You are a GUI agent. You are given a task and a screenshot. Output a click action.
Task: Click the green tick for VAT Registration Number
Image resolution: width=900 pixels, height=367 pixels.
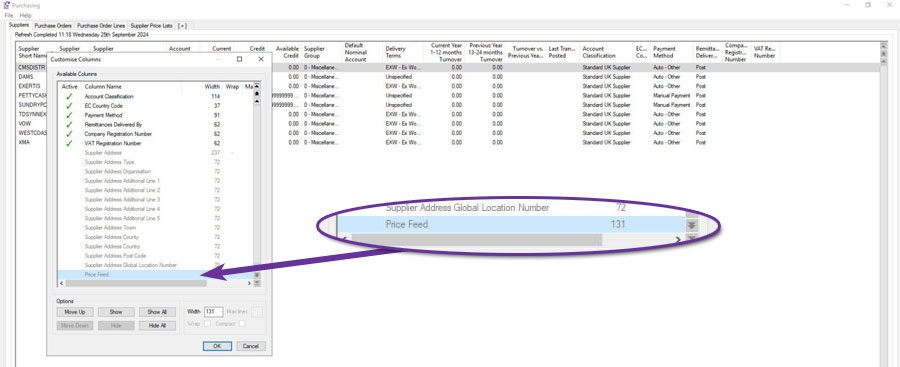69,143
